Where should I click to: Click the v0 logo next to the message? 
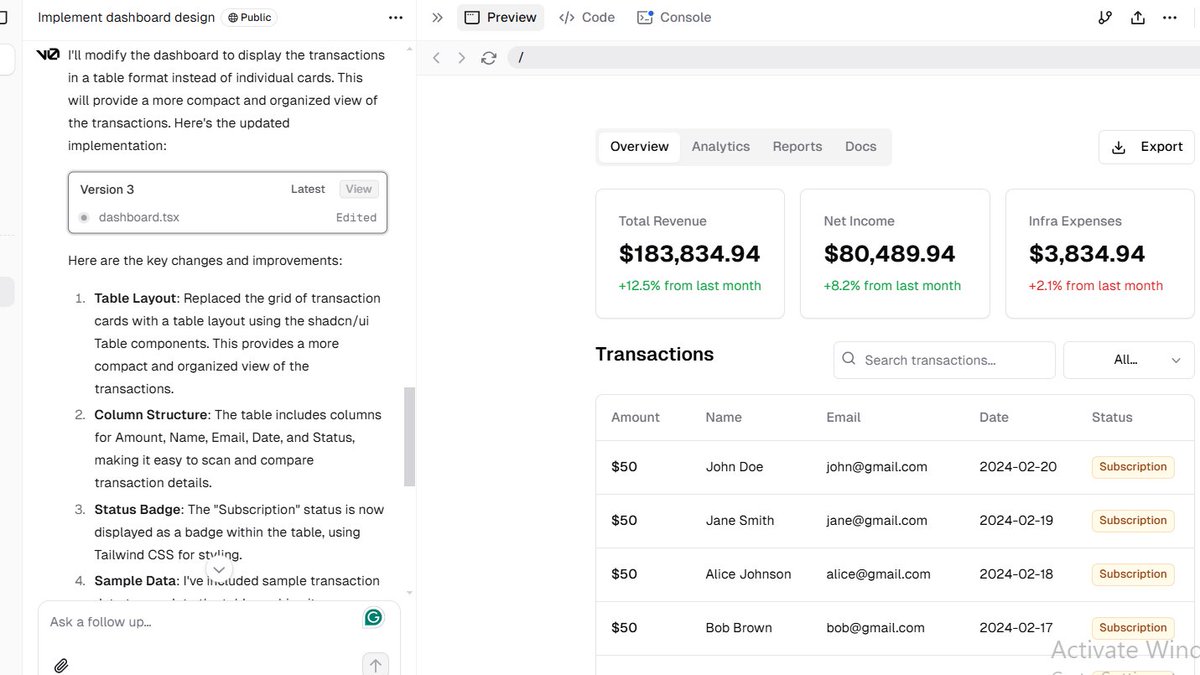(47, 55)
